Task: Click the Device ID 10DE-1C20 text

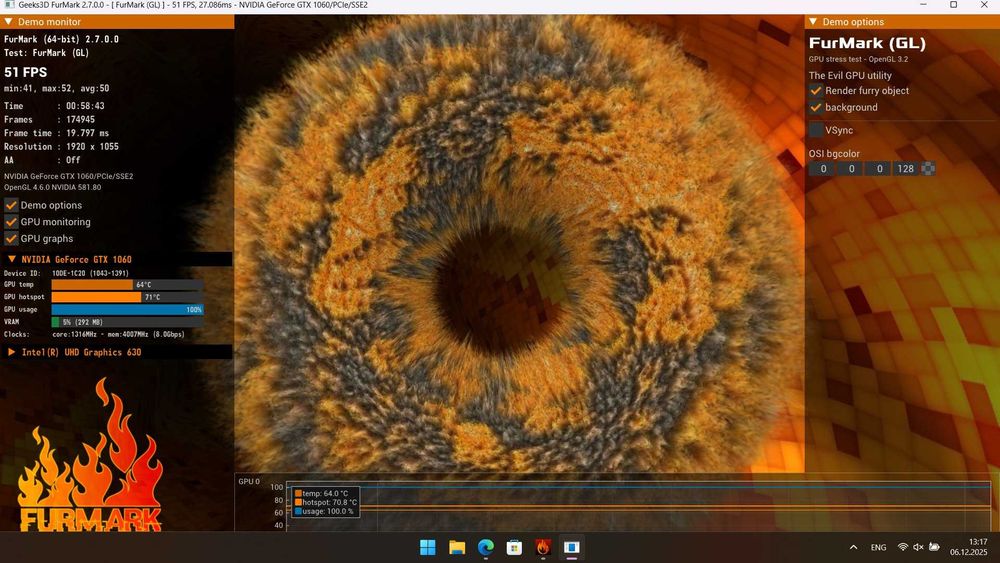Action: pyautogui.click(x=90, y=273)
